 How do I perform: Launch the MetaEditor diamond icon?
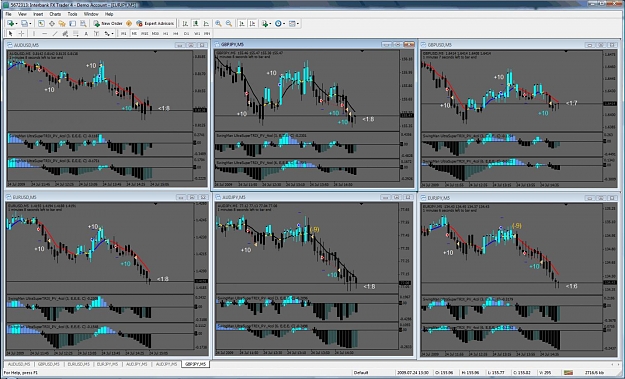[x=129, y=24]
